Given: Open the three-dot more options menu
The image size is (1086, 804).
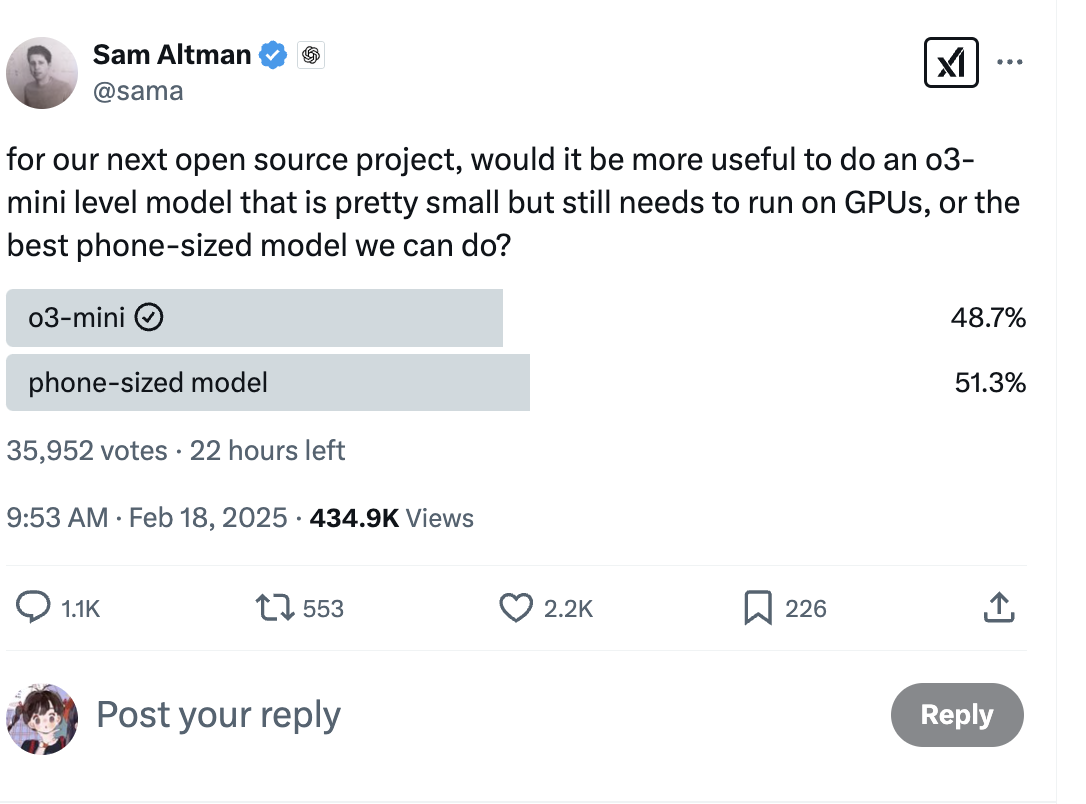Looking at the screenshot, I should coord(1010,62).
